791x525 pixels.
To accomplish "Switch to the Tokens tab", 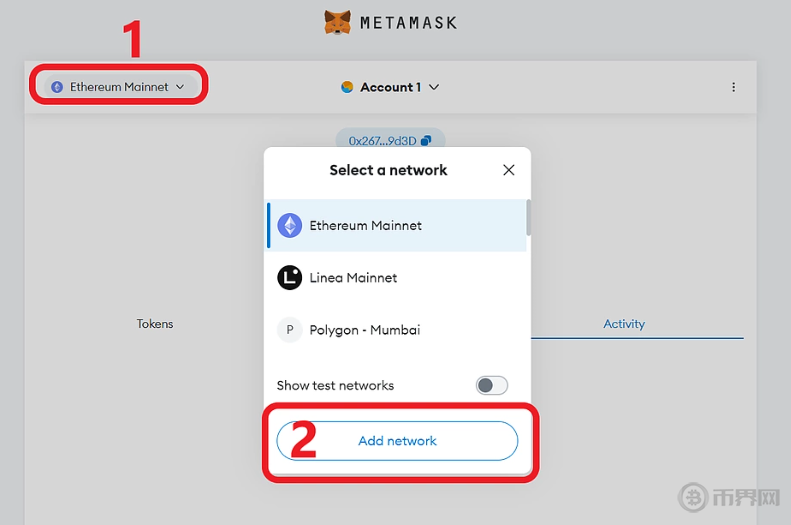I will (x=155, y=324).
